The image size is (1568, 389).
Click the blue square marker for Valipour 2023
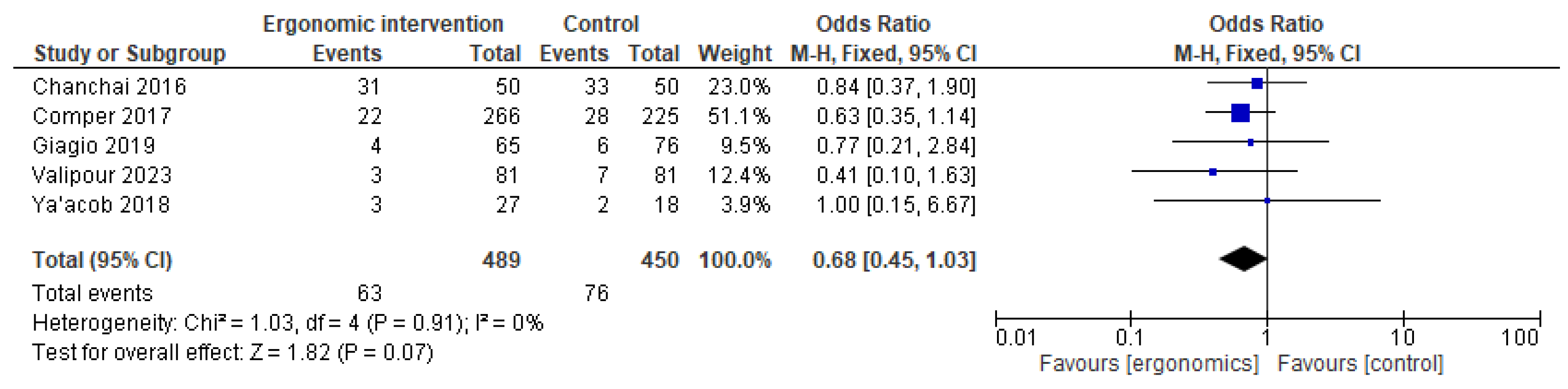1213,172
